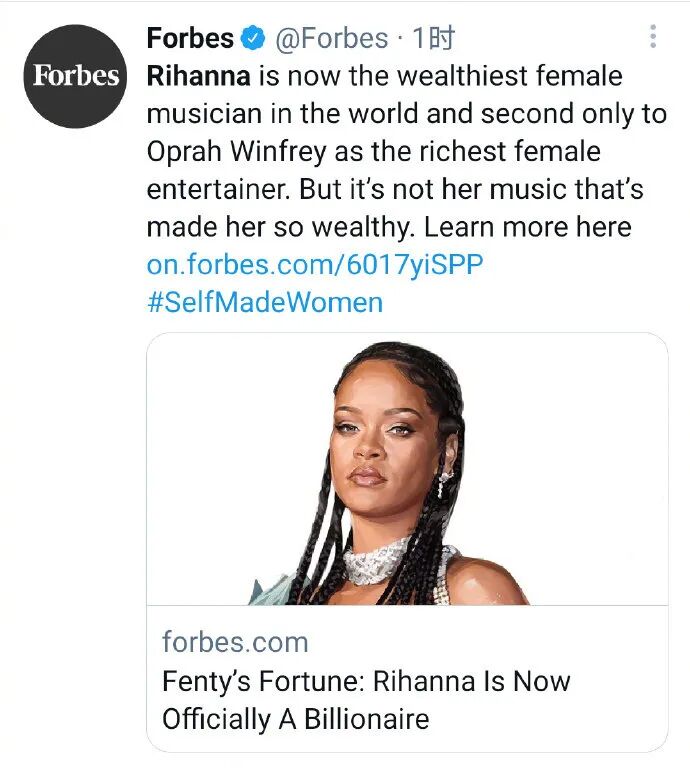Click the Forbes display name
This screenshot has height=768, width=690.
point(190,39)
